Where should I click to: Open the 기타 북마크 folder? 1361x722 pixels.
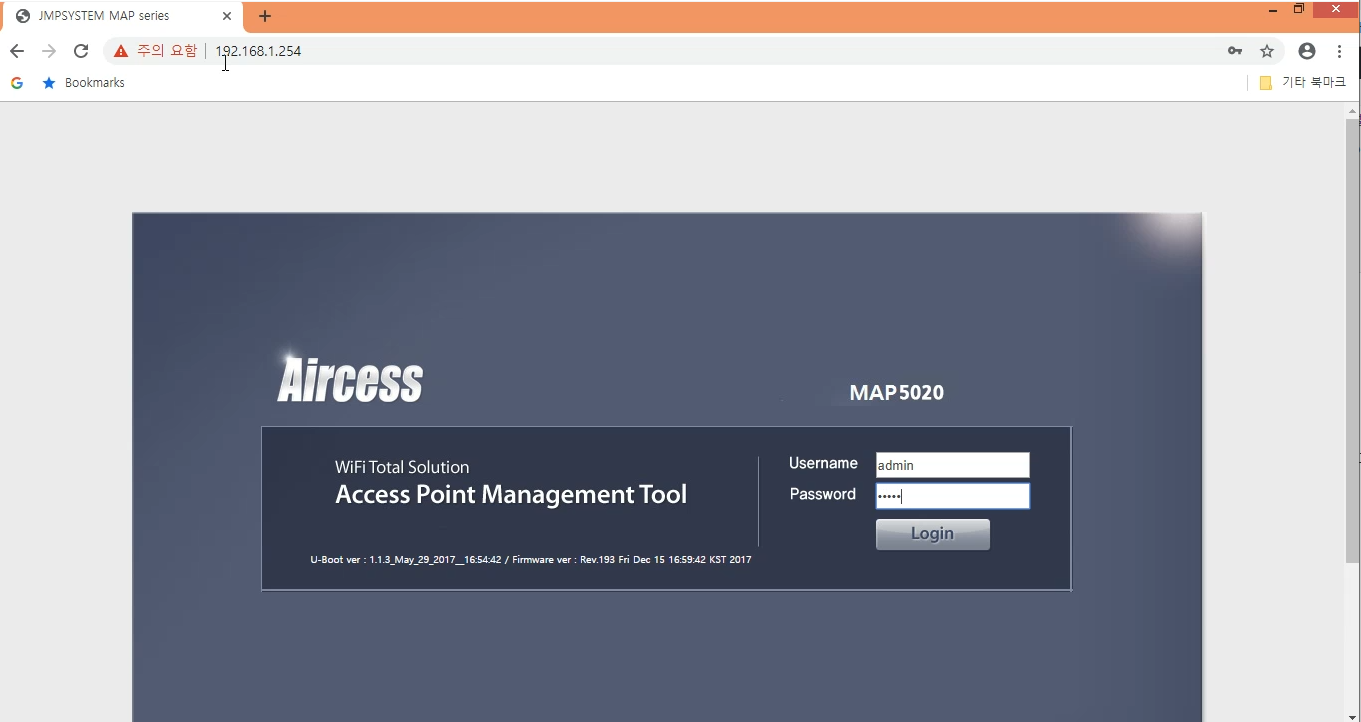click(x=1303, y=83)
